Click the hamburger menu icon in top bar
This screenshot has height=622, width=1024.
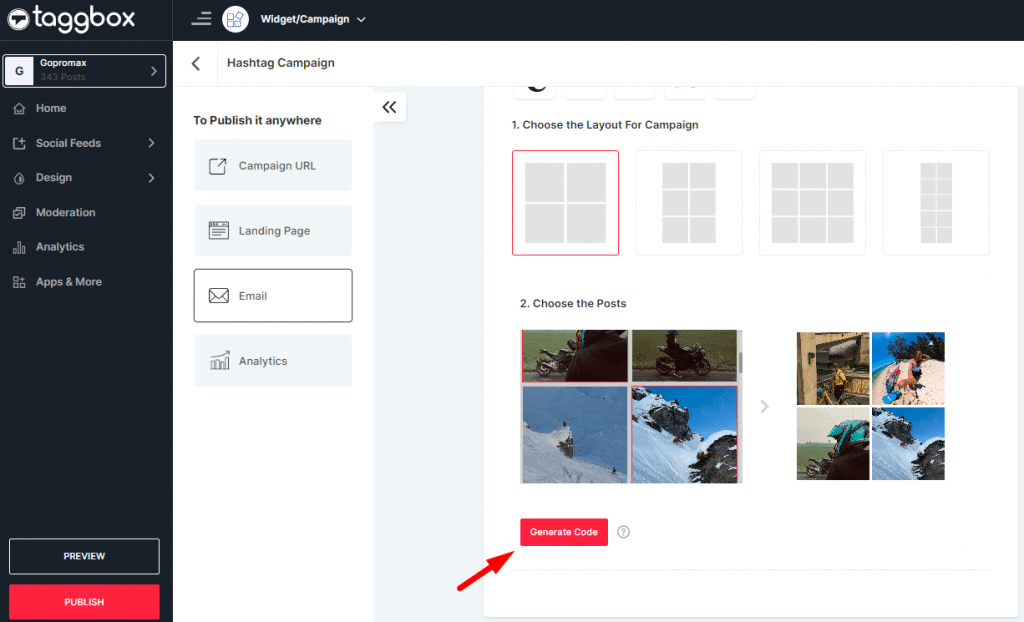(x=201, y=19)
